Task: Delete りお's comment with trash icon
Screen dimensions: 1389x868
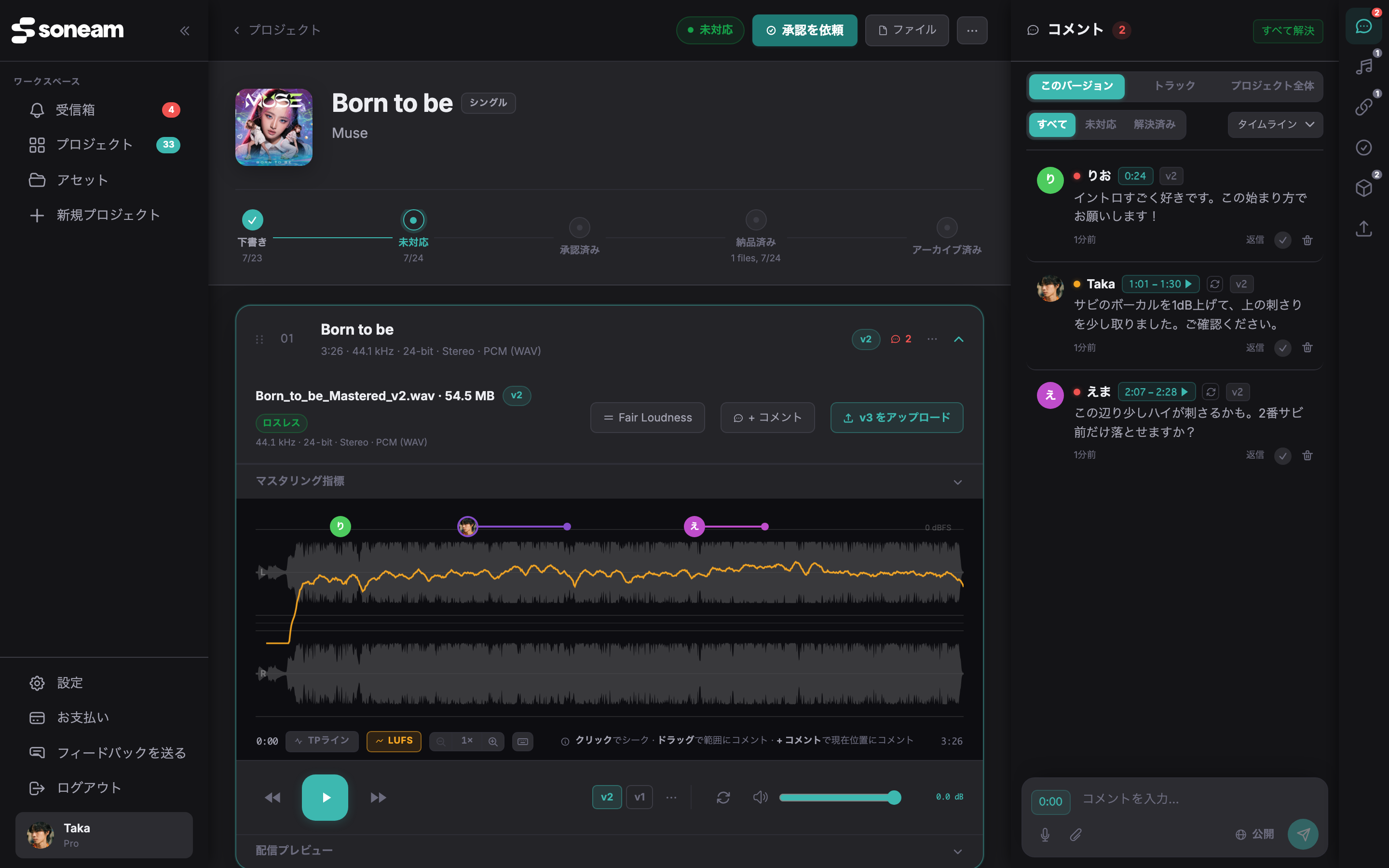Action: tap(1307, 240)
